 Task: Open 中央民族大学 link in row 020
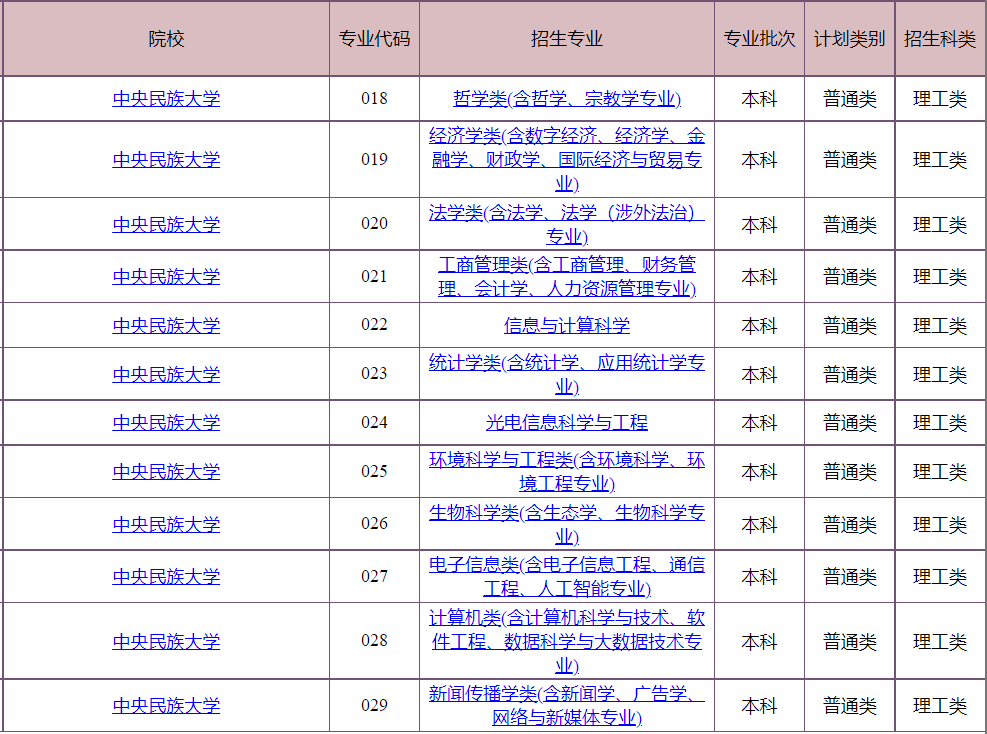tap(166, 225)
